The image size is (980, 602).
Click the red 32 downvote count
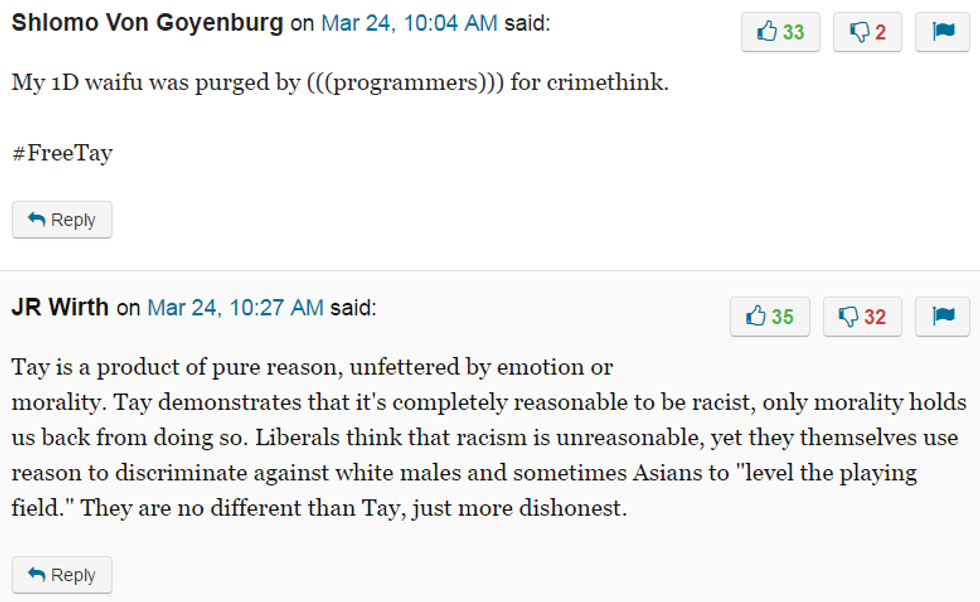point(875,317)
